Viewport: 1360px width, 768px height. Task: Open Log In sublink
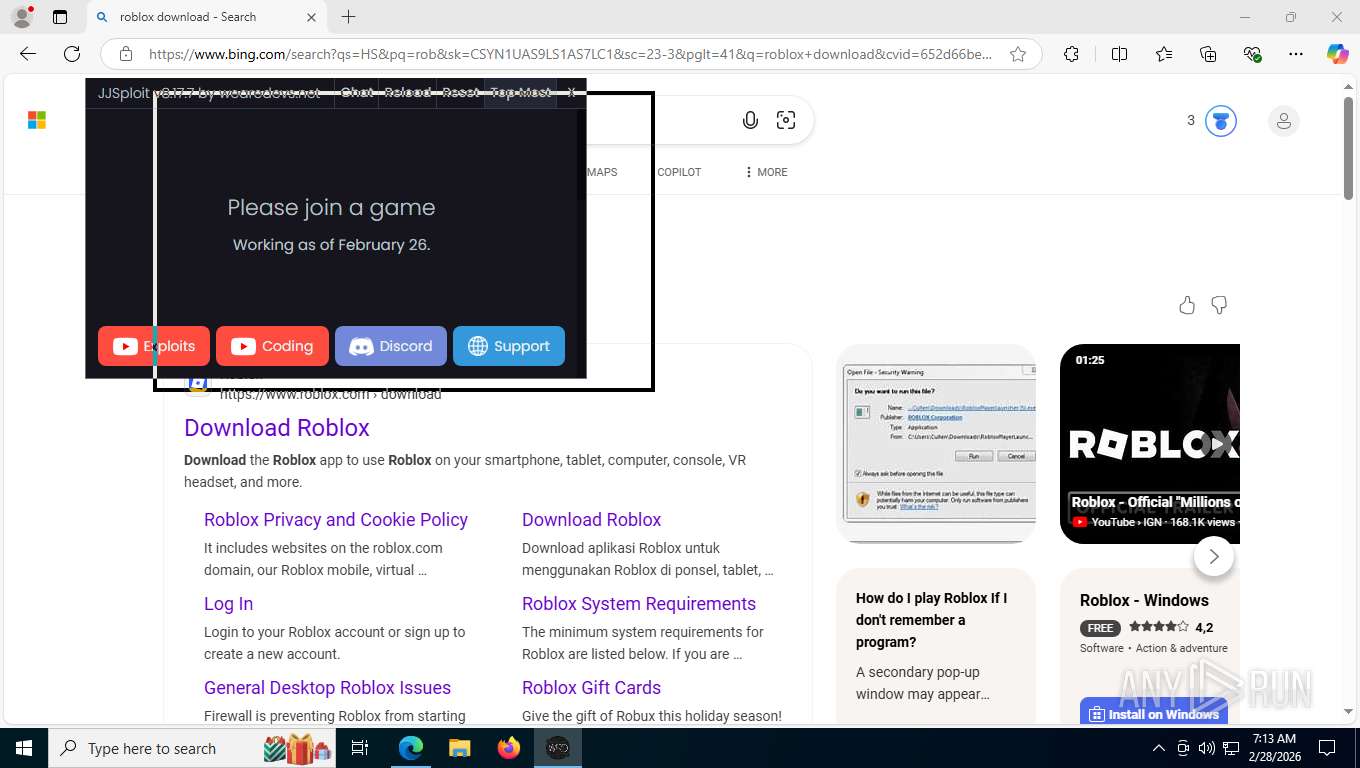click(228, 604)
